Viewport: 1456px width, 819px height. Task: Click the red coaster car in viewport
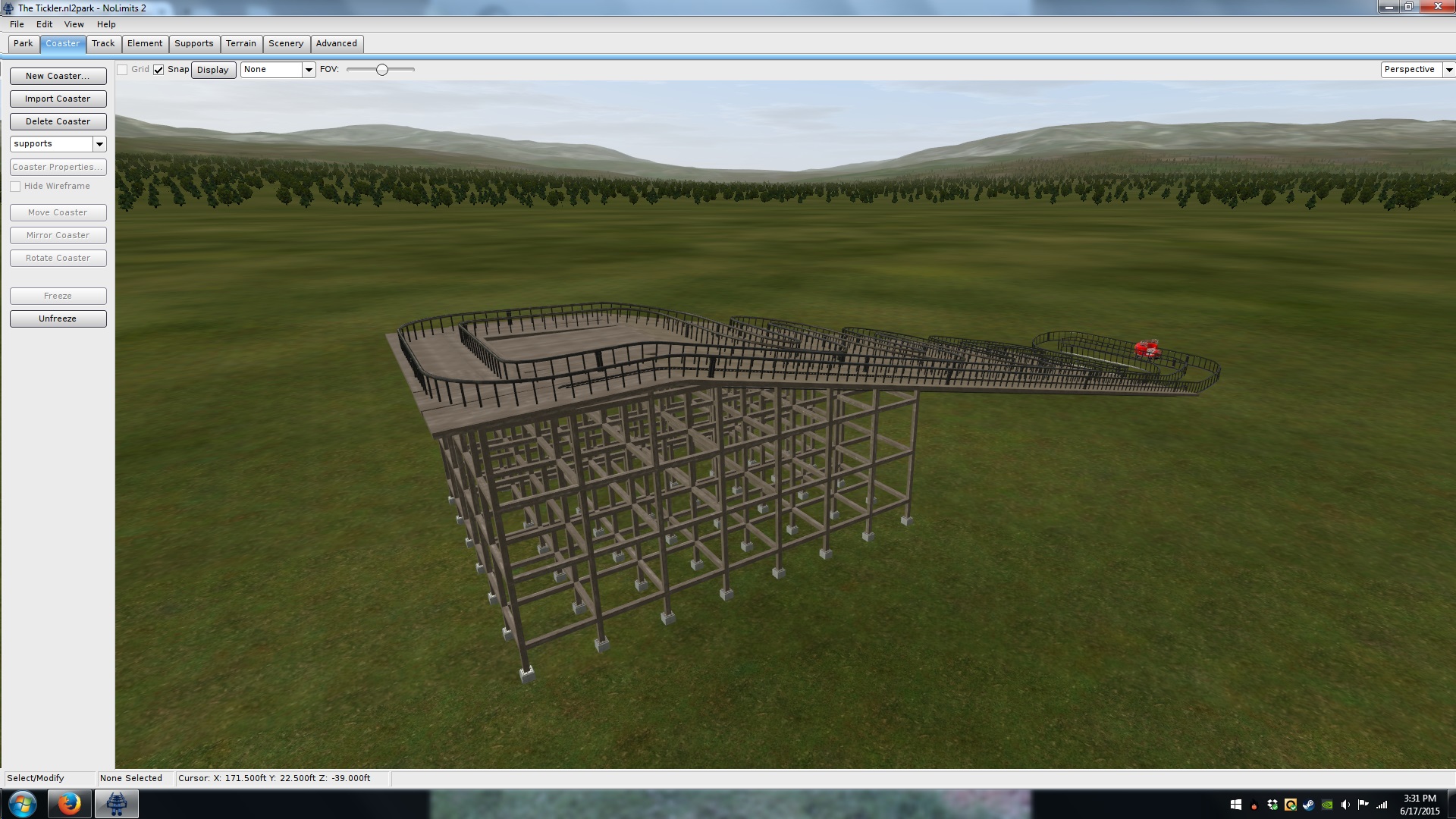click(1147, 349)
